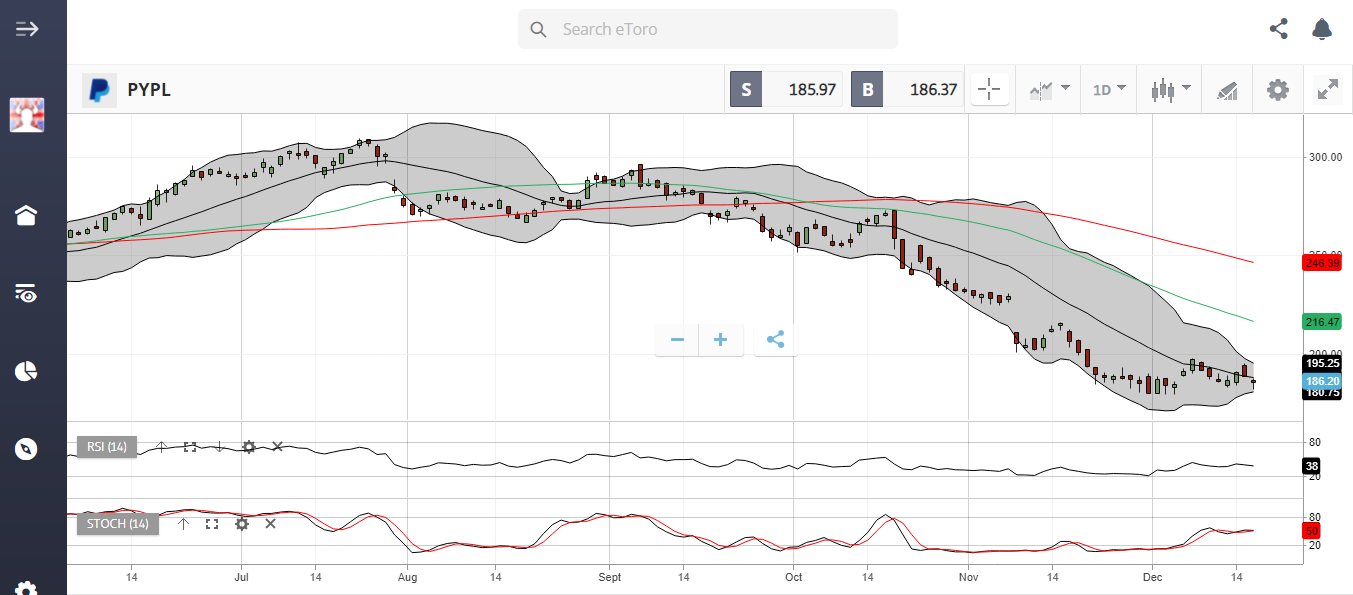1353x595 pixels.
Task: Zoom out the chart with the minus button
Action: click(677, 340)
